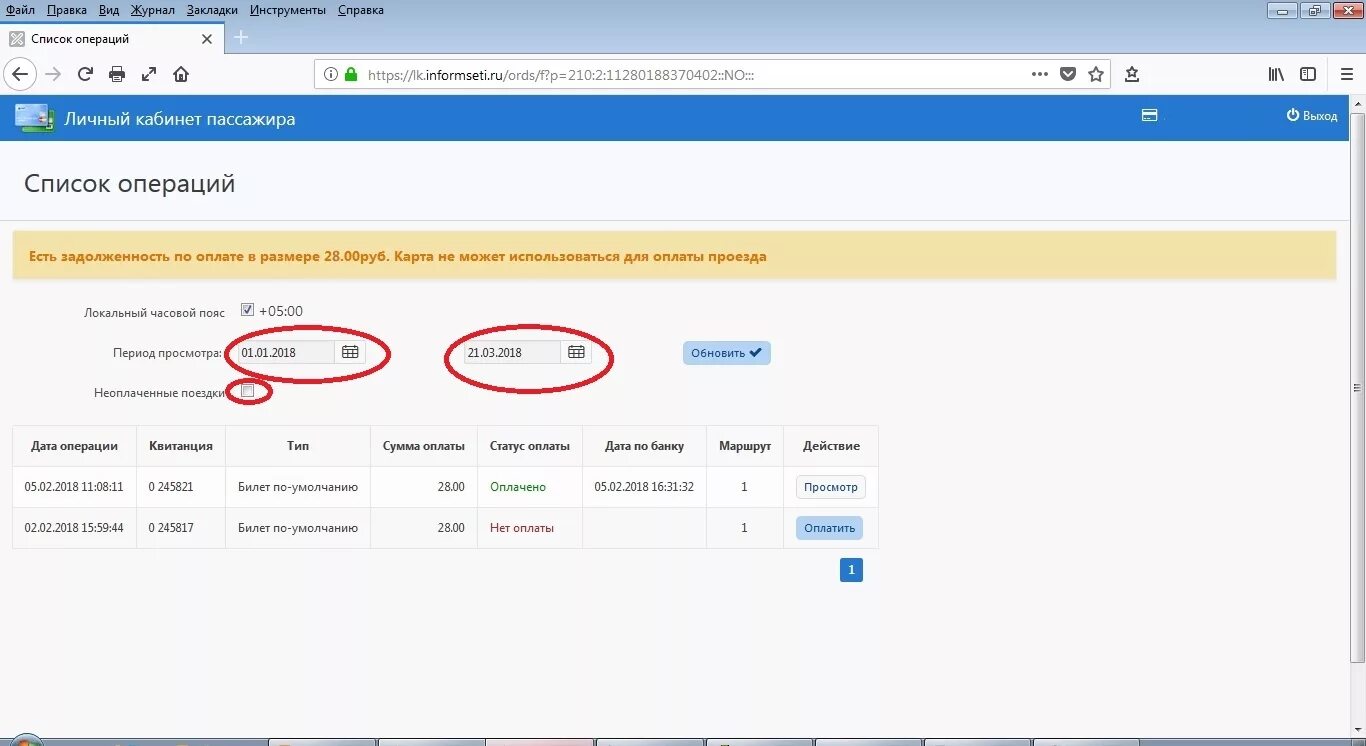Click the Личный кабинет пассажира title link
The image size is (1366, 746).
(x=180, y=119)
